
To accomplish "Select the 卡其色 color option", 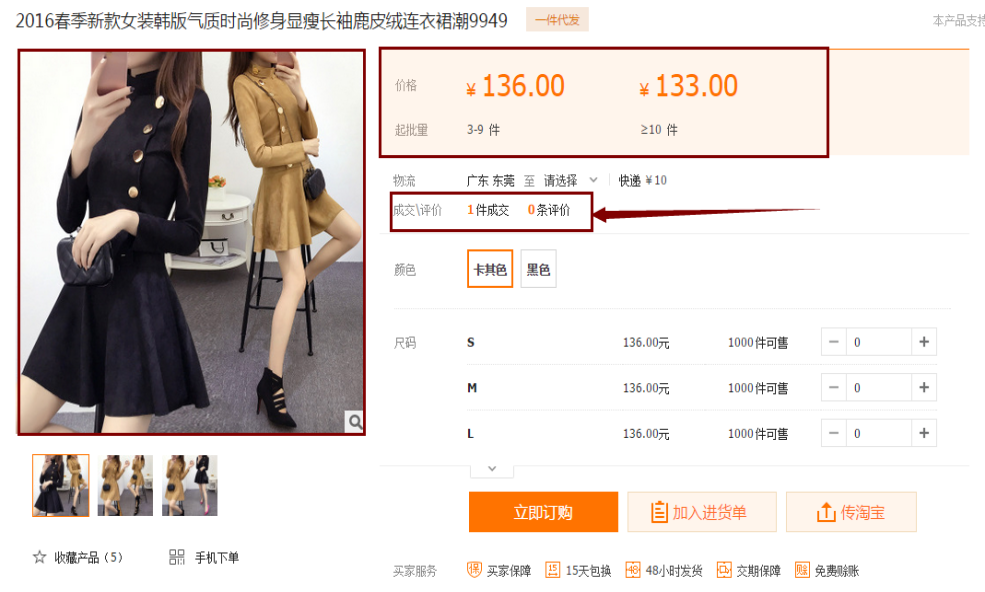I will [x=490, y=269].
